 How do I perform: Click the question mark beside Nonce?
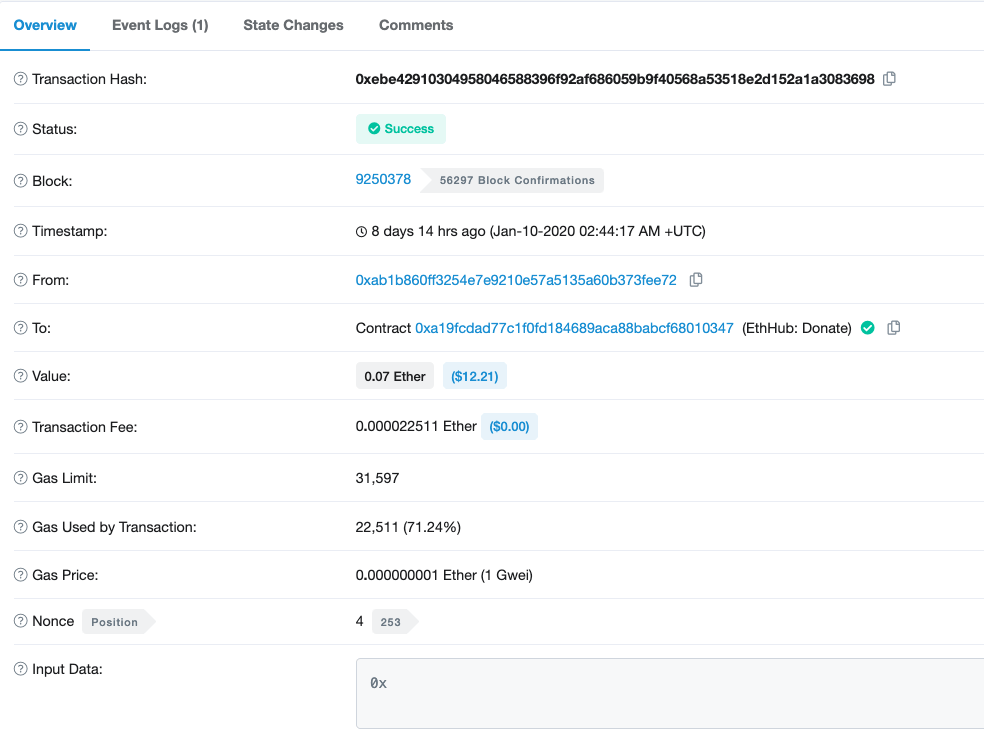[x=18, y=620]
